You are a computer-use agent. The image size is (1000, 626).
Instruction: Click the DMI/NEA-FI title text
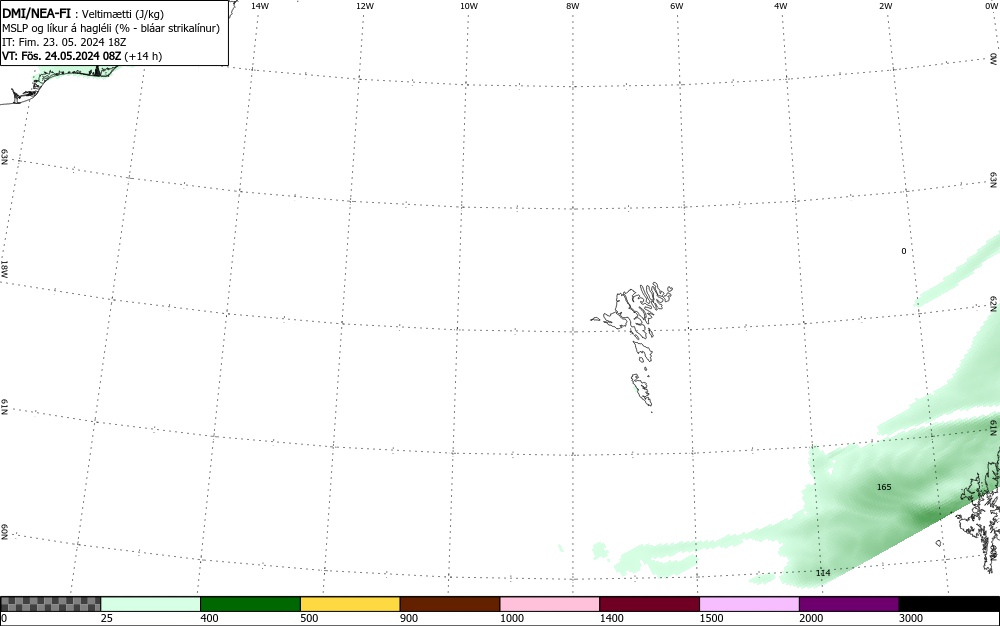[x=36, y=13]
